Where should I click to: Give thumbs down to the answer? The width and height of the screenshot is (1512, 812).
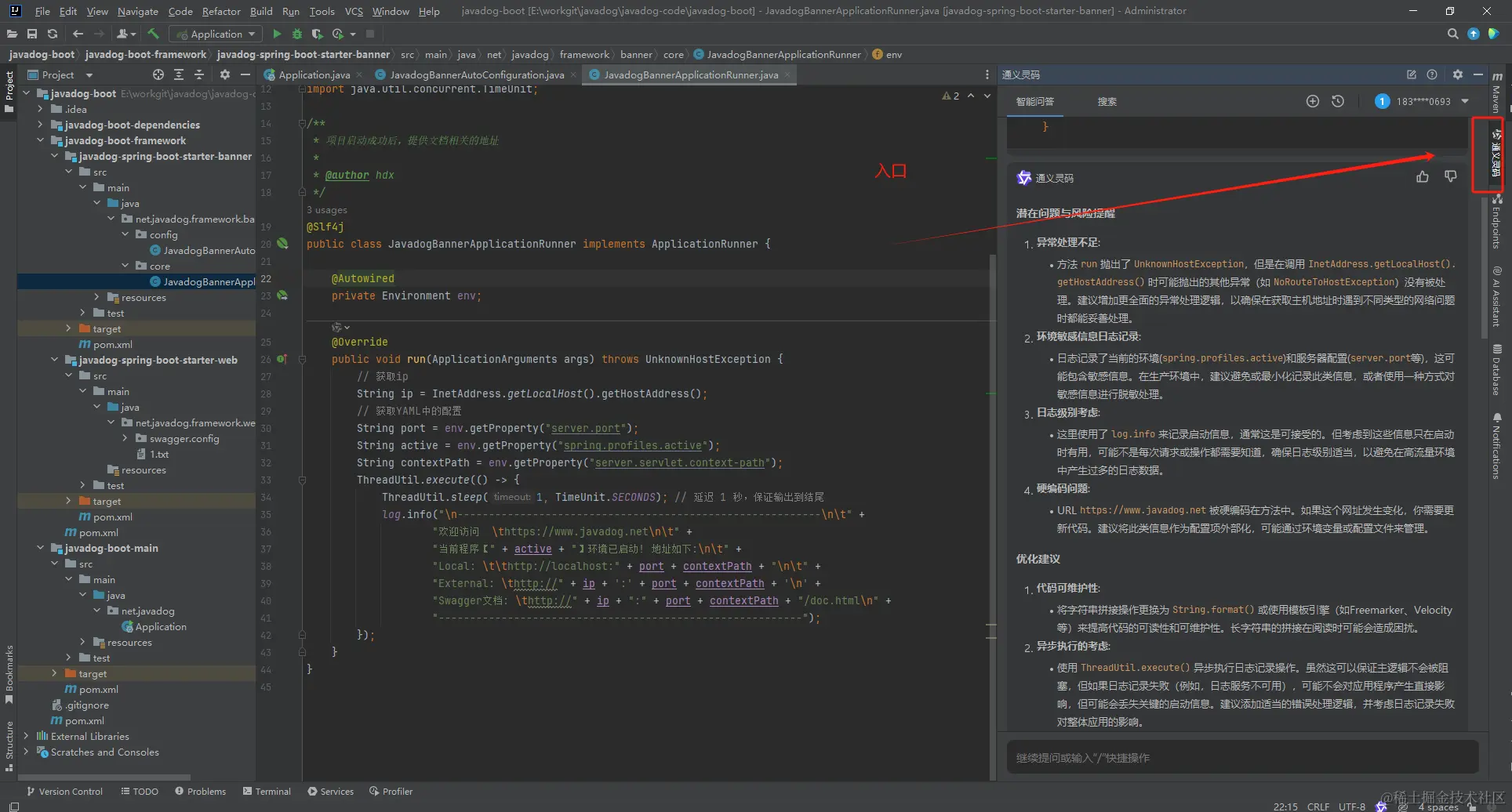pos(1451,177)
